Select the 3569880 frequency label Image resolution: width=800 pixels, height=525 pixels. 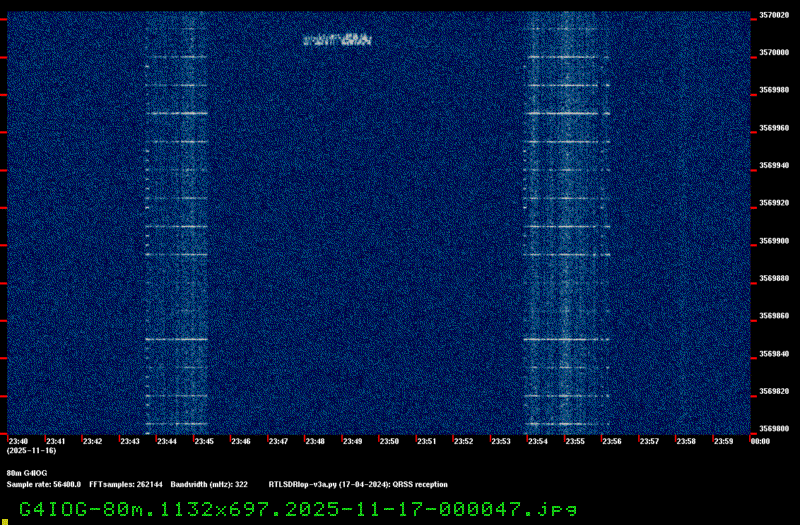pos(774,279)
